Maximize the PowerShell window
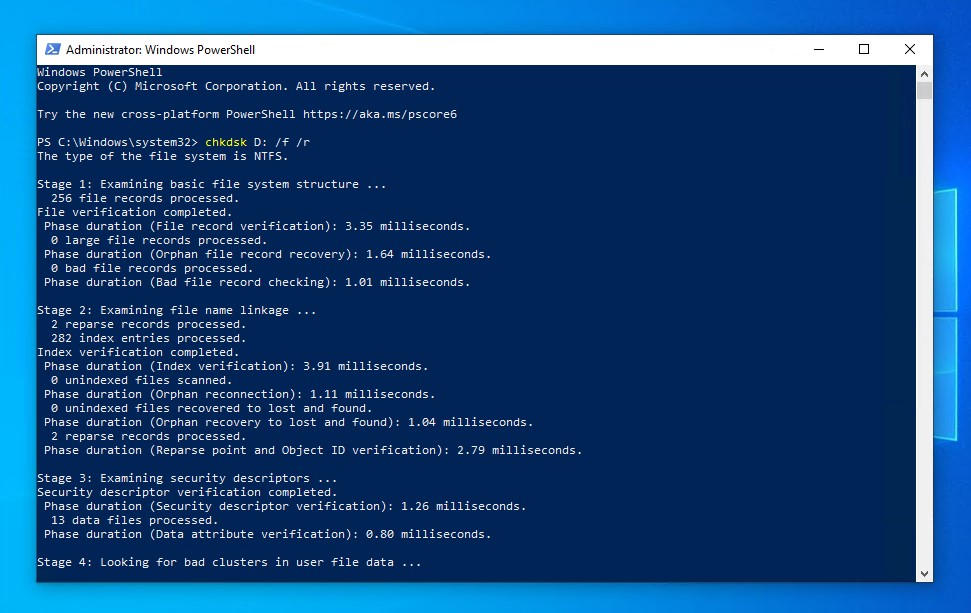This screenshot has height=613, width=971. tap(864, 49)
